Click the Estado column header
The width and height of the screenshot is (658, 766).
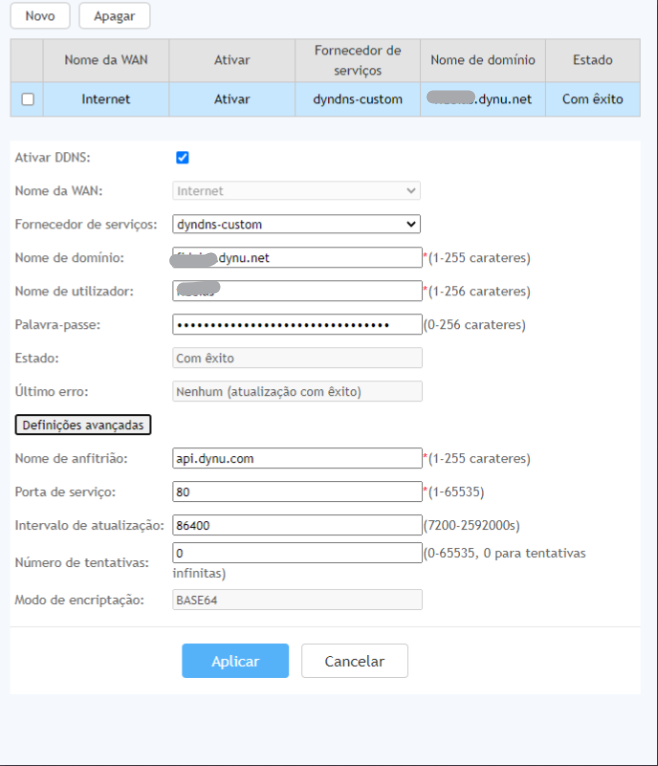pos(592,60)
